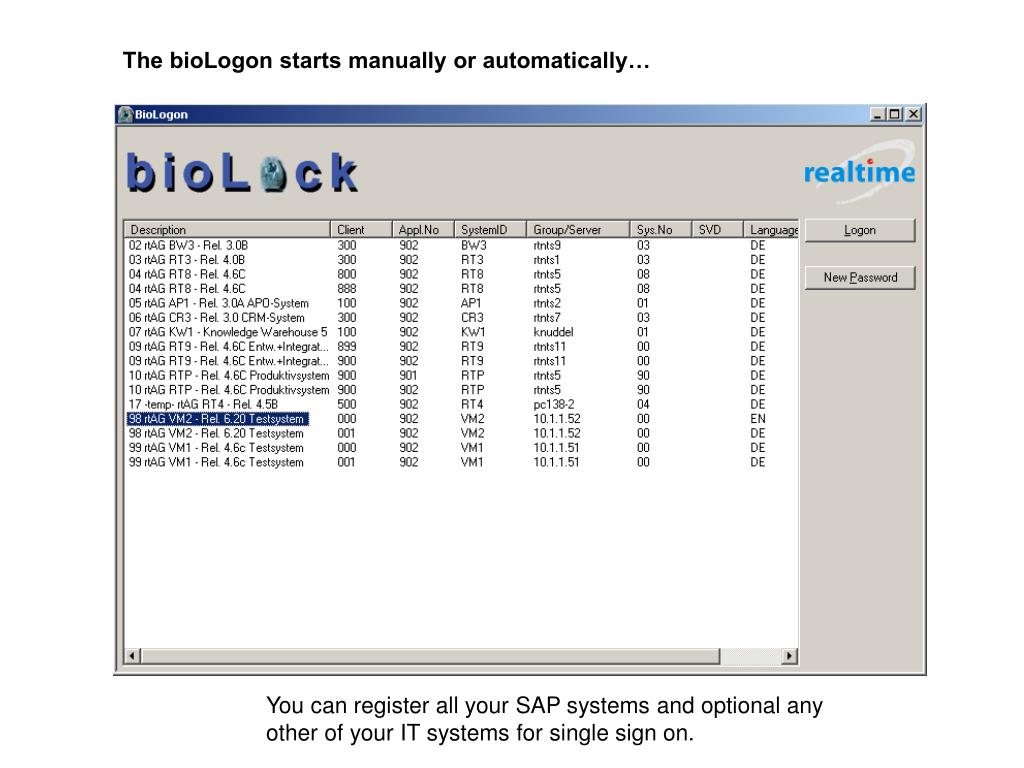Click the rtnts1 server cell

pyautogui.click(x=547, y=260)
